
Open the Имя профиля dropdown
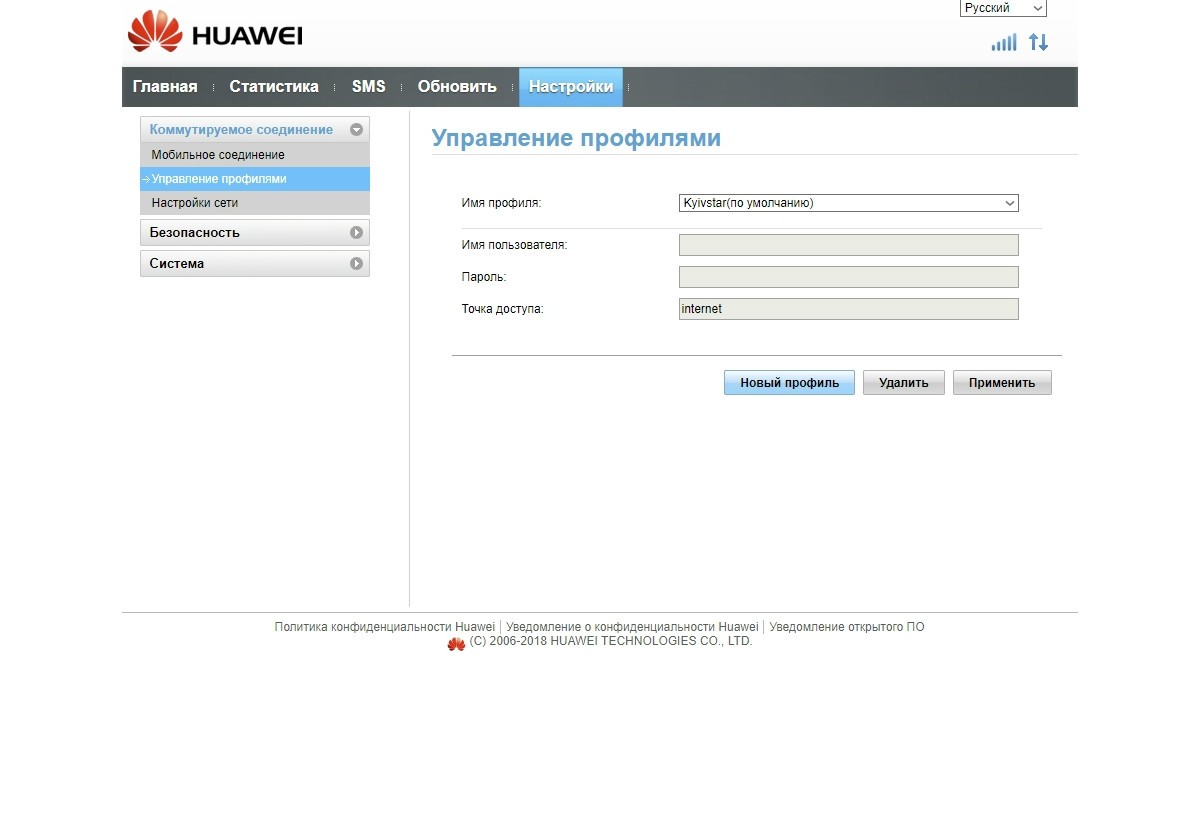pos(848,203)
